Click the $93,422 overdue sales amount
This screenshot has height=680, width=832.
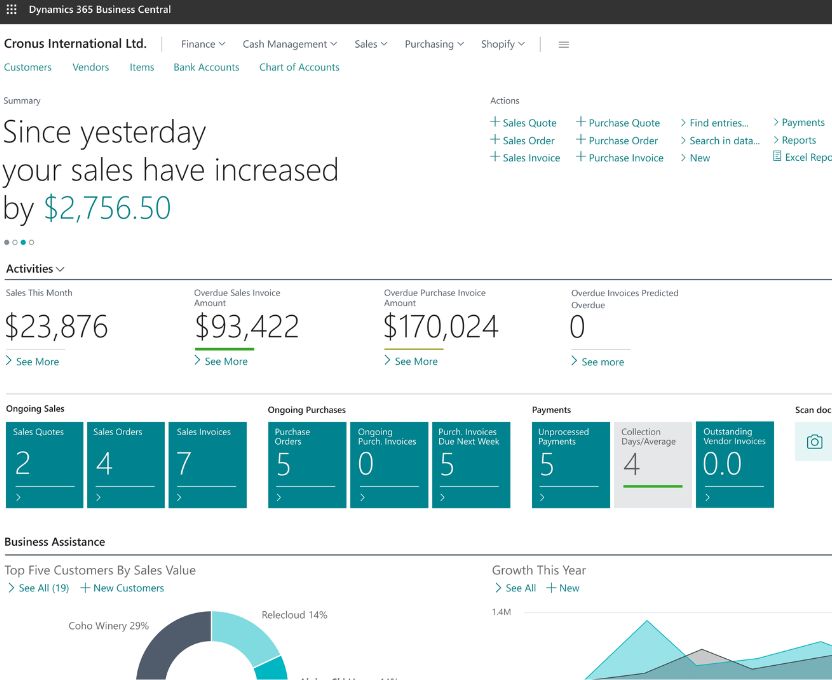pos(247,326)
